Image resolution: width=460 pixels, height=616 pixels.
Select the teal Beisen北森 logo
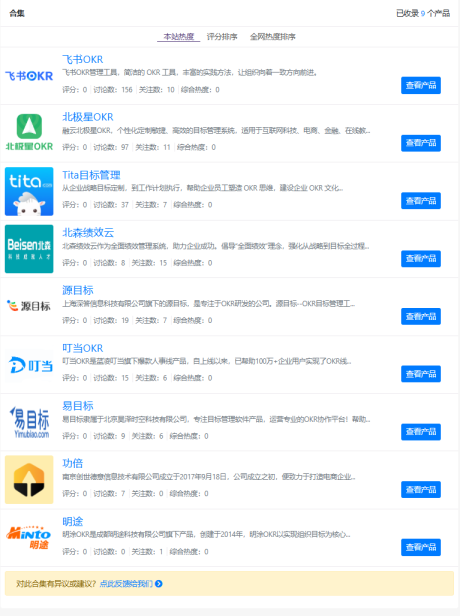(29, 249)
